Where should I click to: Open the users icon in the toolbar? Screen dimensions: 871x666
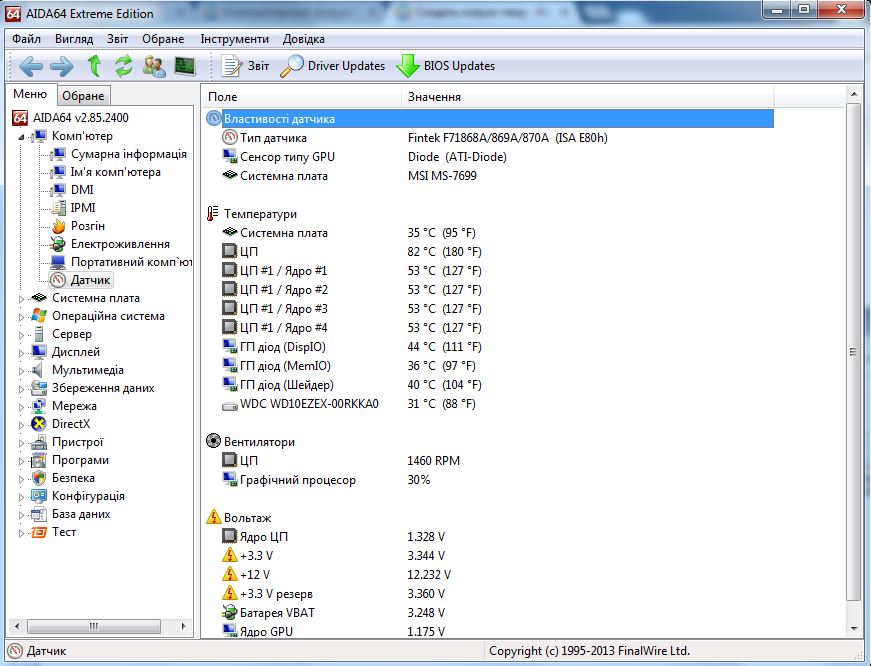tap(154, 66)
